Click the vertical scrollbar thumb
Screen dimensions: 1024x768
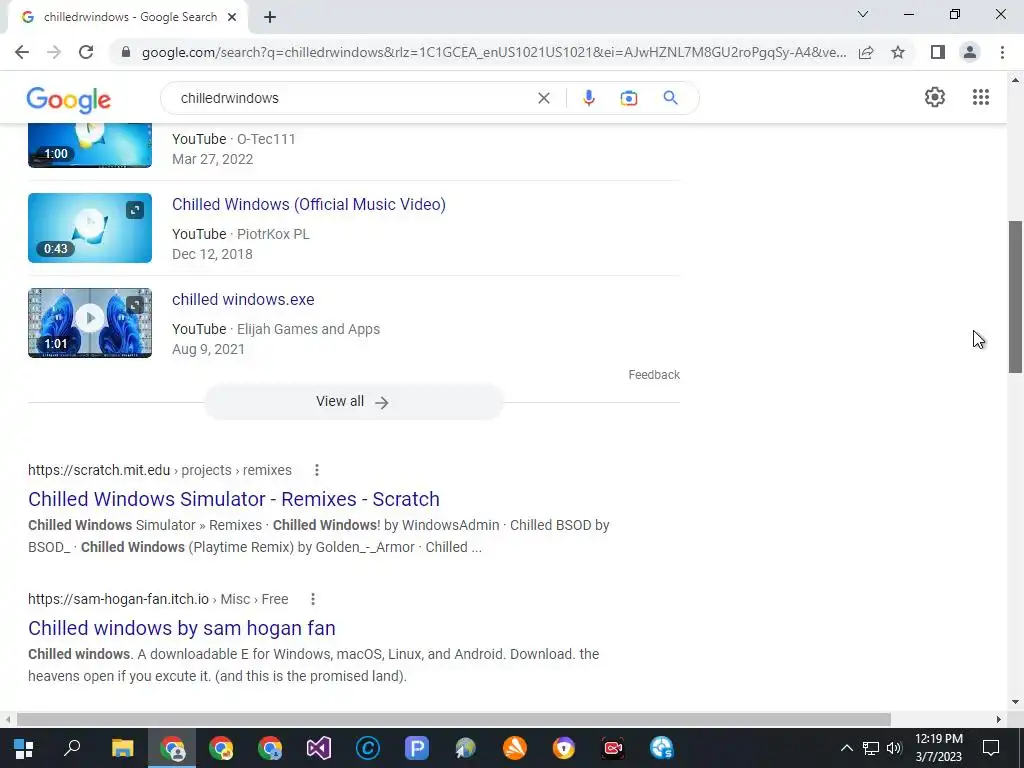[x=1015, y=297]
